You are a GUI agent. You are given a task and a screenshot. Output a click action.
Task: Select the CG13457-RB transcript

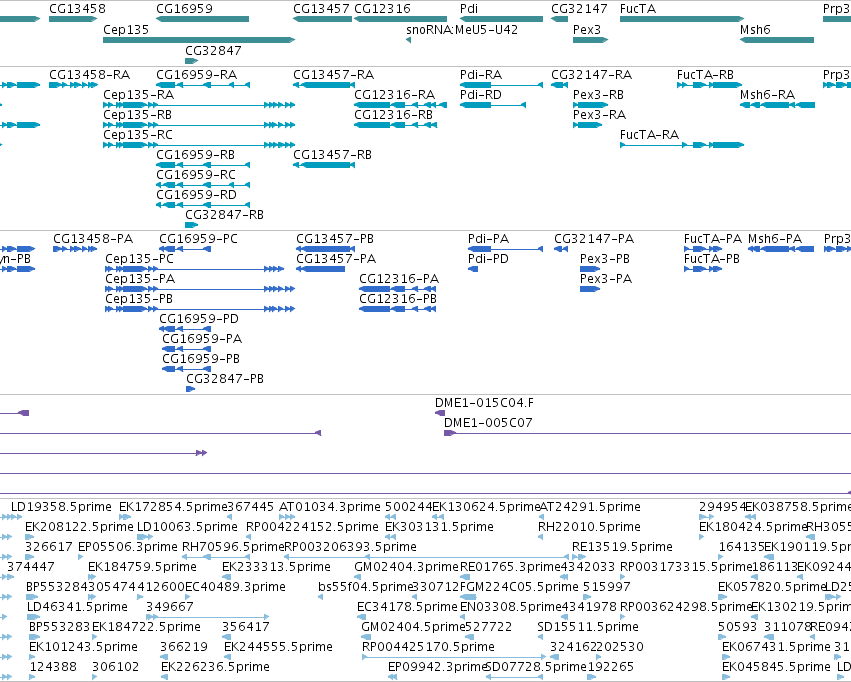tap(324, 164)
